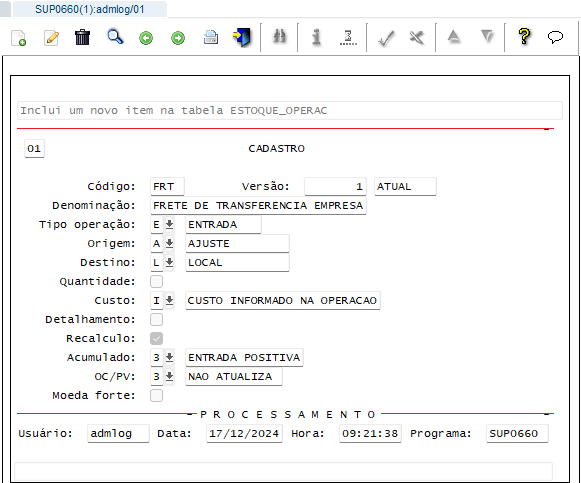
Task: Go to the next record with right green arrow
Action: tap(178, 38)
